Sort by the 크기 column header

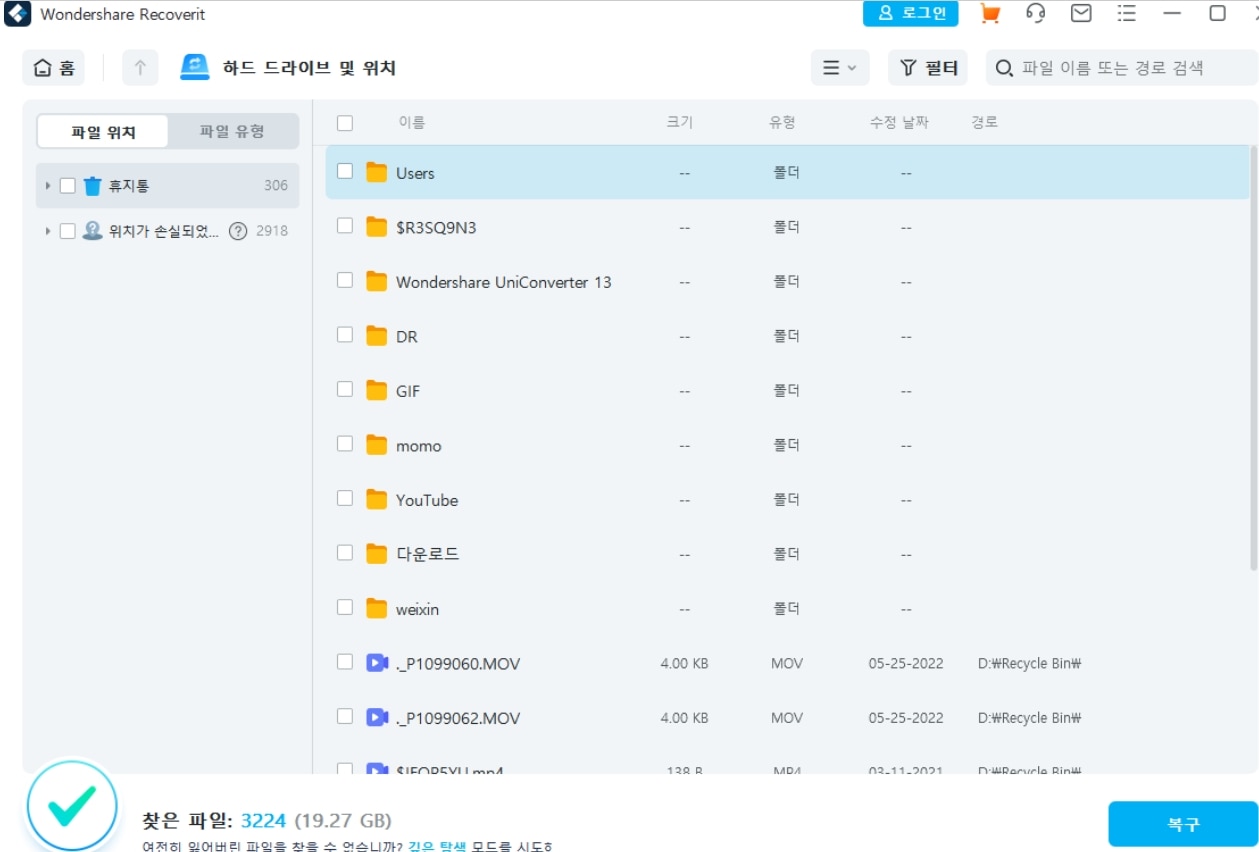click(680, 123)
